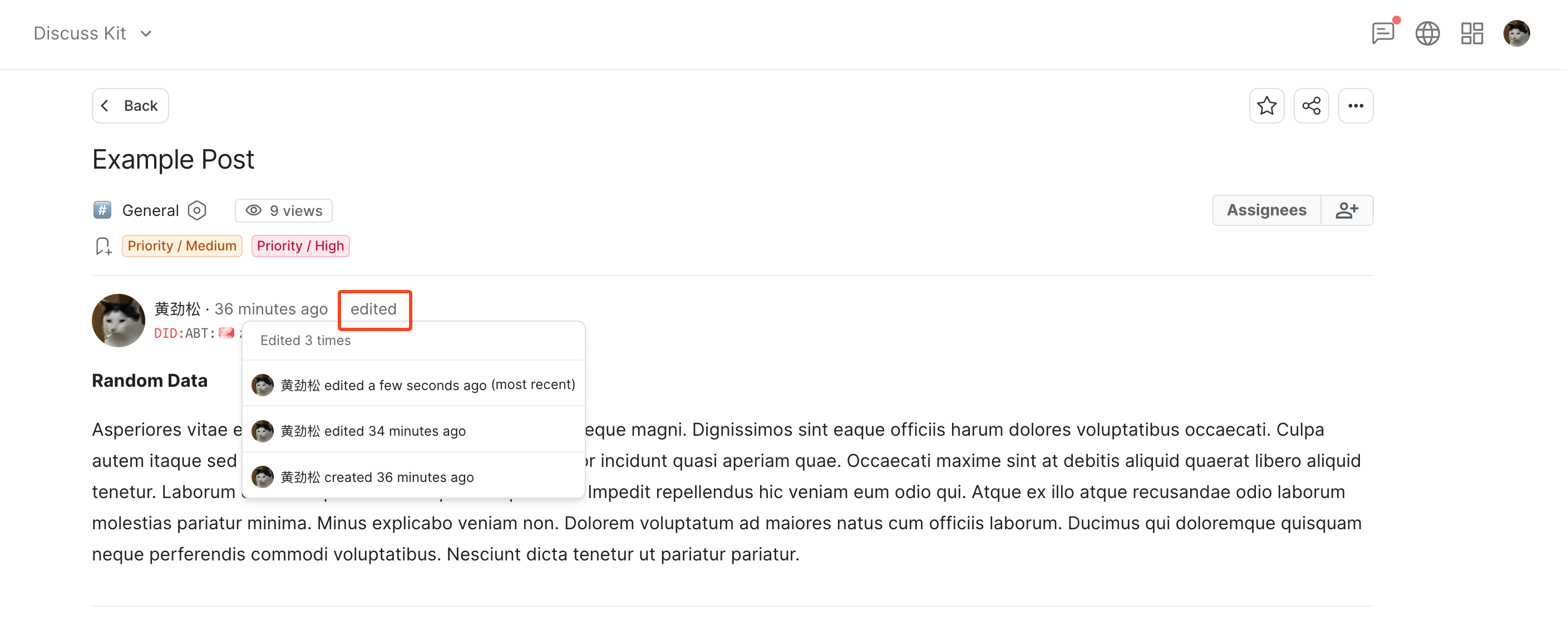Open the apps grid icon

1472,33
